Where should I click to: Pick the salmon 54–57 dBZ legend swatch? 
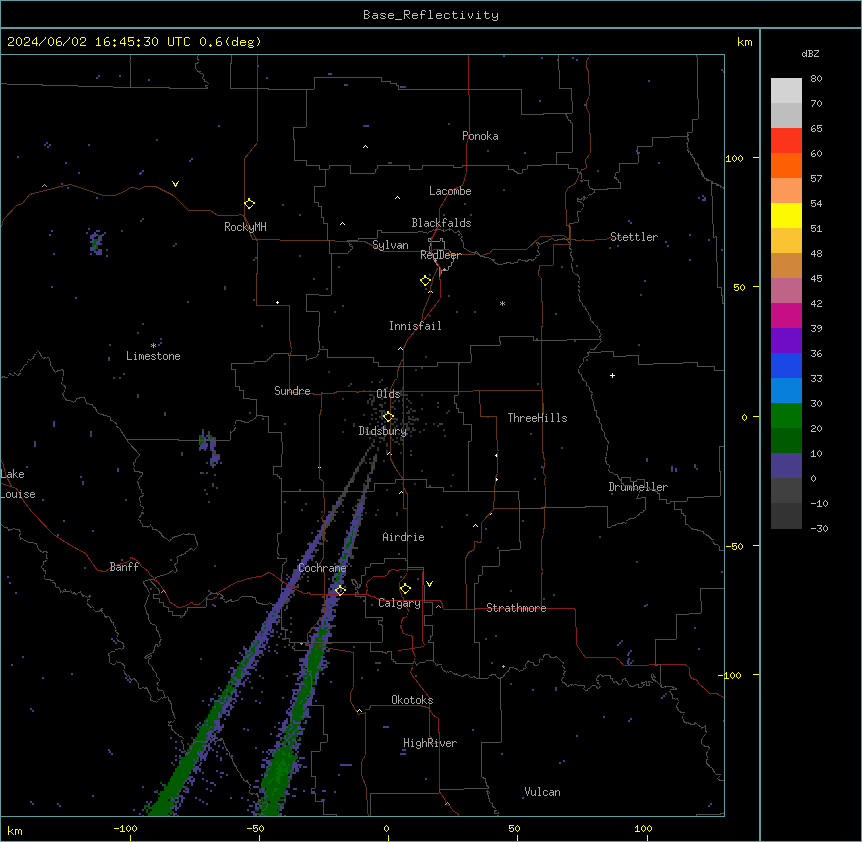coord(786,191)
